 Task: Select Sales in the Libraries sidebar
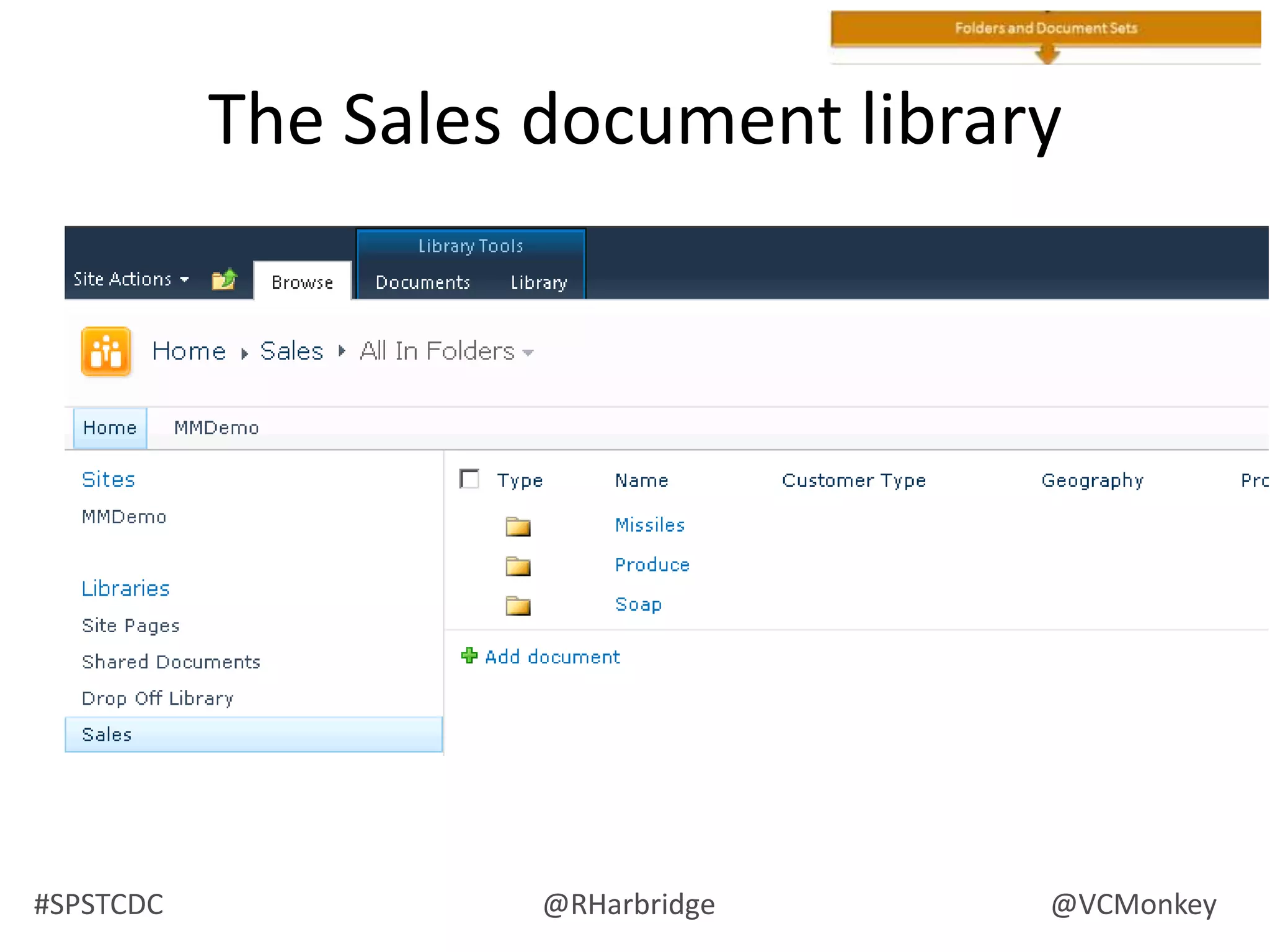pos(107,734)
